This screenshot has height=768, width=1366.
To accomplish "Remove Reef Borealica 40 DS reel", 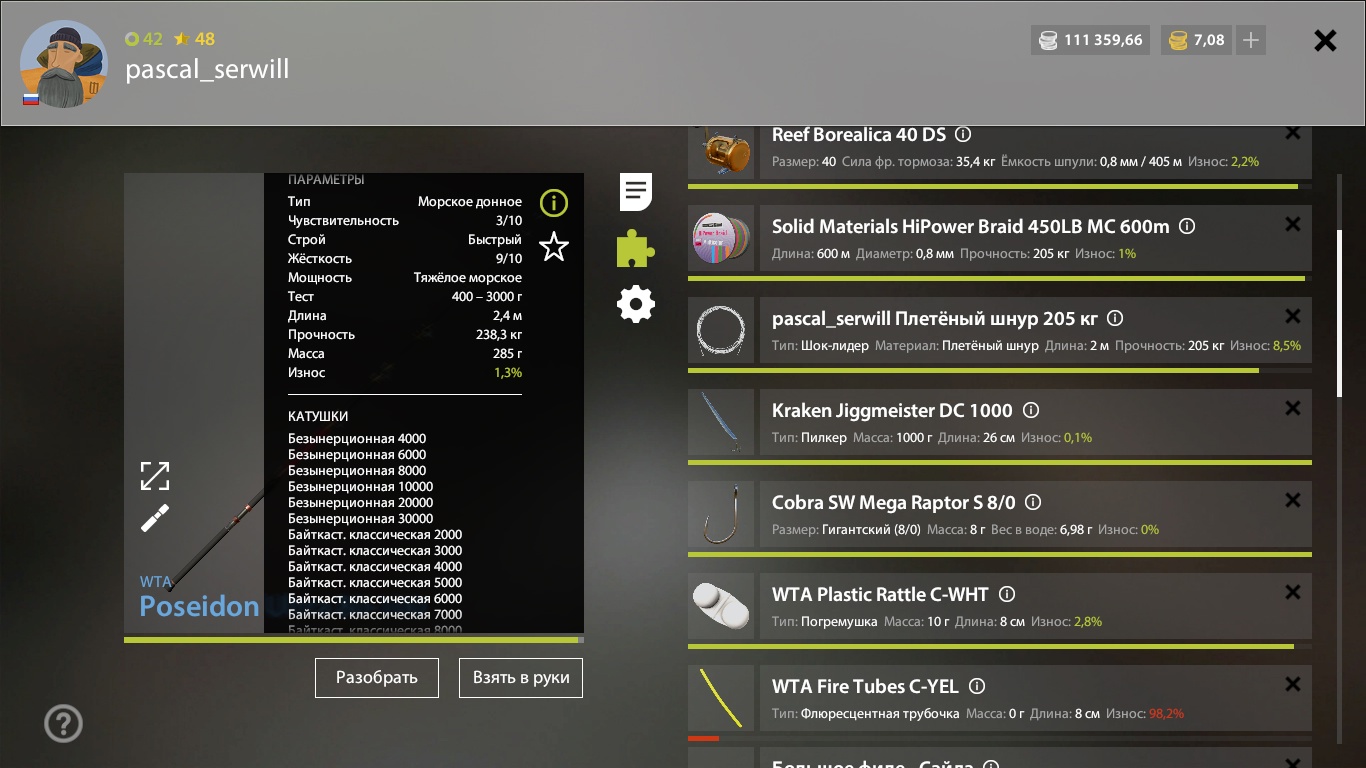I will [1293, 133].
